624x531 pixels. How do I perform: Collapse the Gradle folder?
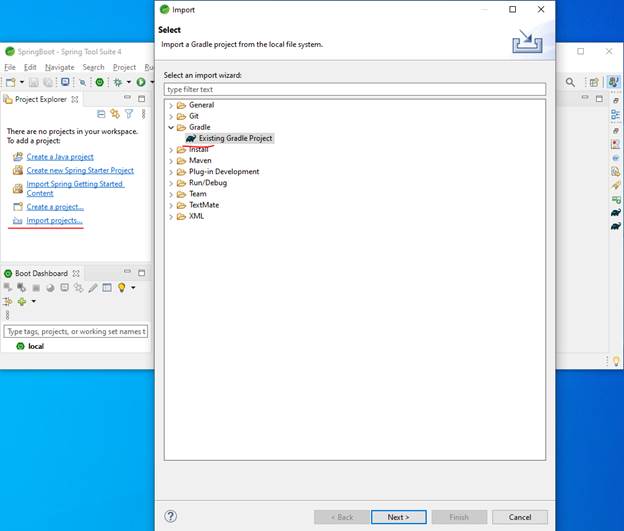(171, 127)
